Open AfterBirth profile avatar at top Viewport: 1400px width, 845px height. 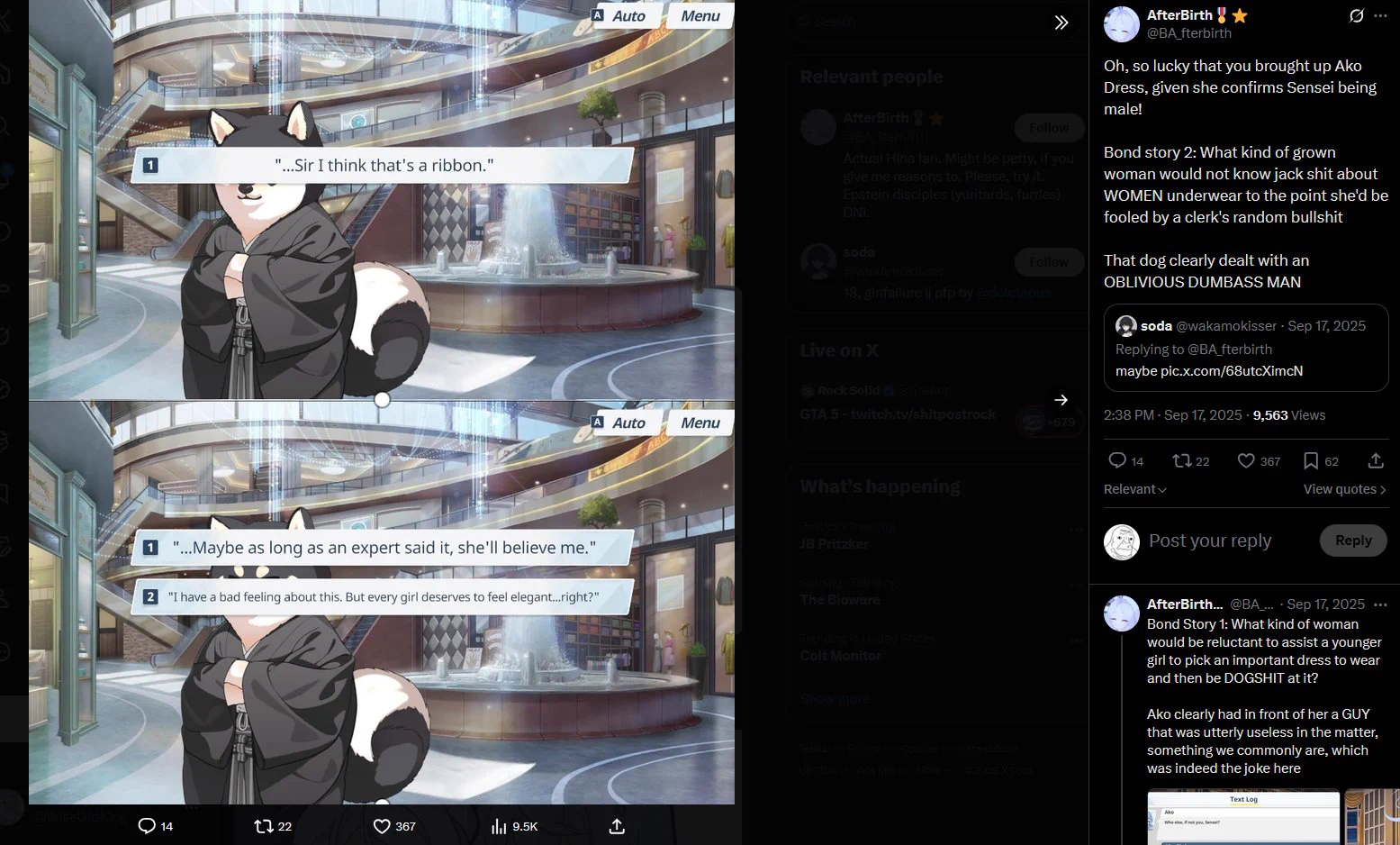pos(1122,24)
